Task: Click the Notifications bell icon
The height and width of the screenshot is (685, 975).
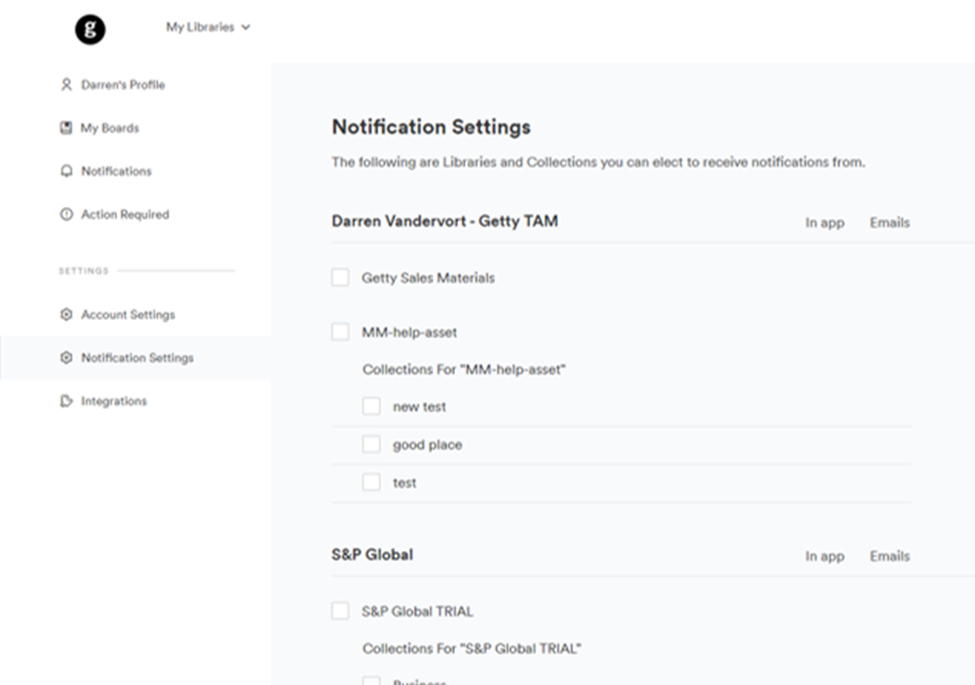Action: coord(66,171)
